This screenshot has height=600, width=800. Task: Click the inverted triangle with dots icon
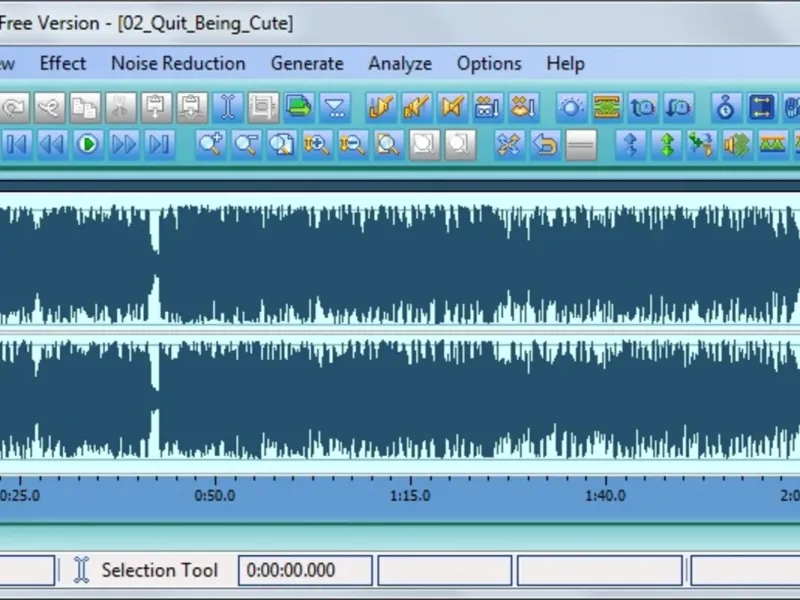(x=335, y=108)
